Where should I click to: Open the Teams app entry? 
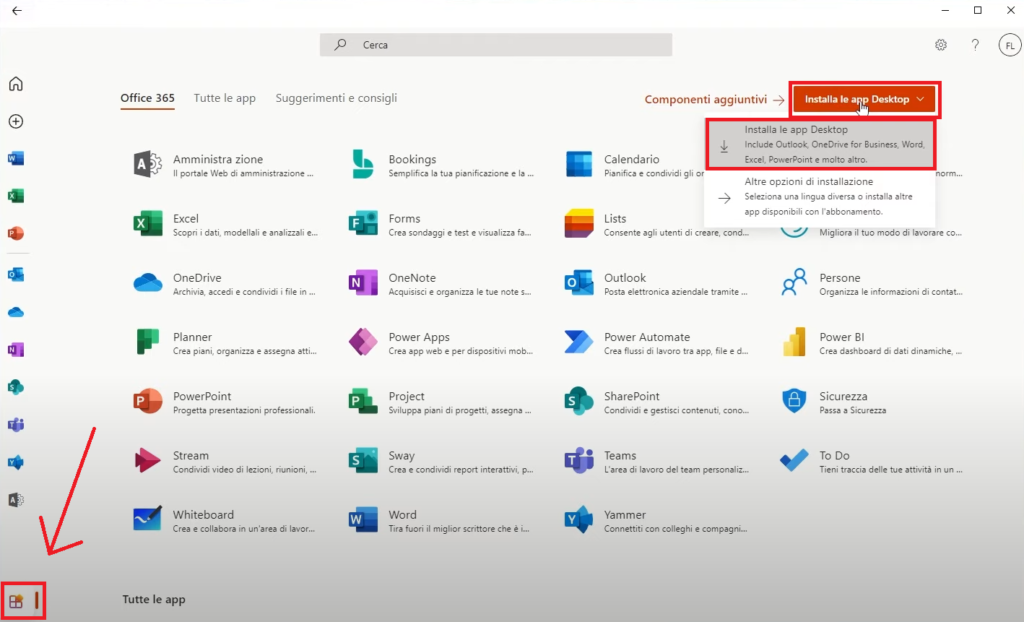(x=656, y=461)
